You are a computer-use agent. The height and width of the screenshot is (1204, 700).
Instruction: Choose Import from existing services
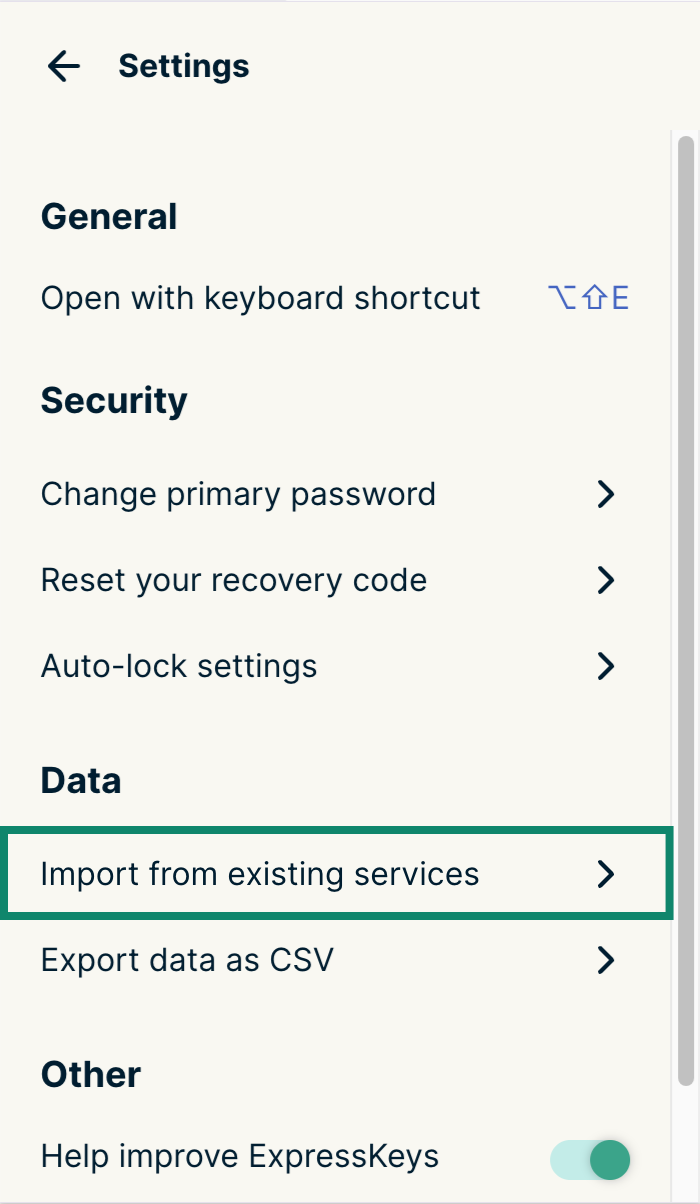coord(260,874)
